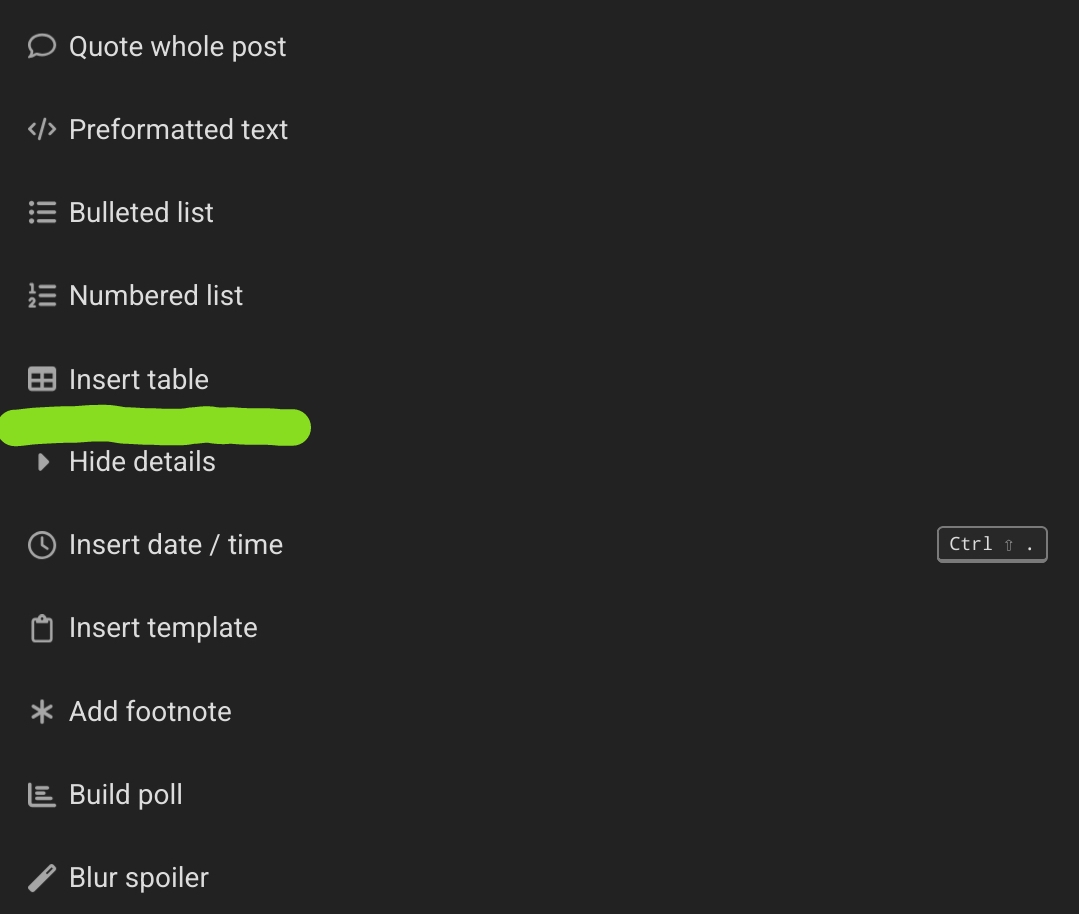Screen dimensions: 1079x914
Task: Click the Hide details disclosure triangle
Action: pyautogui.click(x=43, y=462)
